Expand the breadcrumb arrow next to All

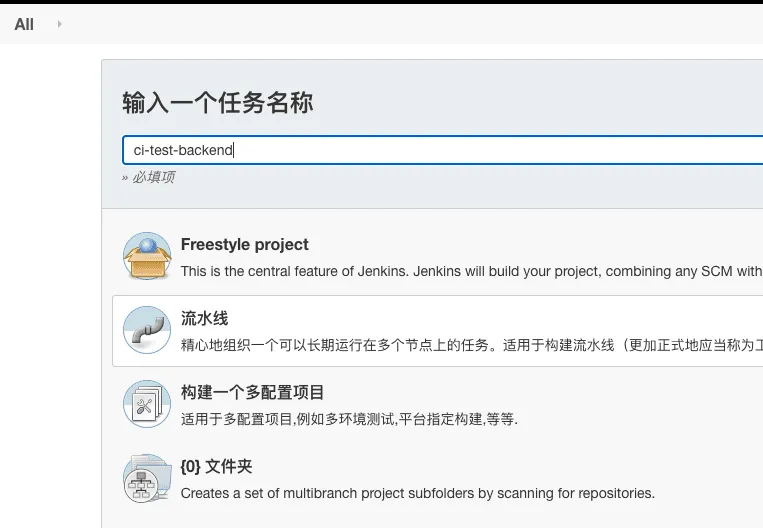click(x=59, y=24)
